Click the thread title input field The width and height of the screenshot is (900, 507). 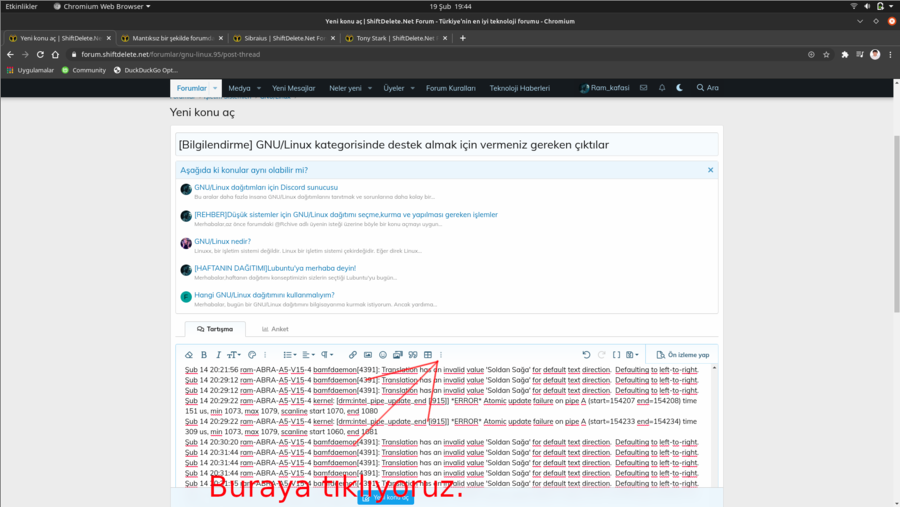447,145
